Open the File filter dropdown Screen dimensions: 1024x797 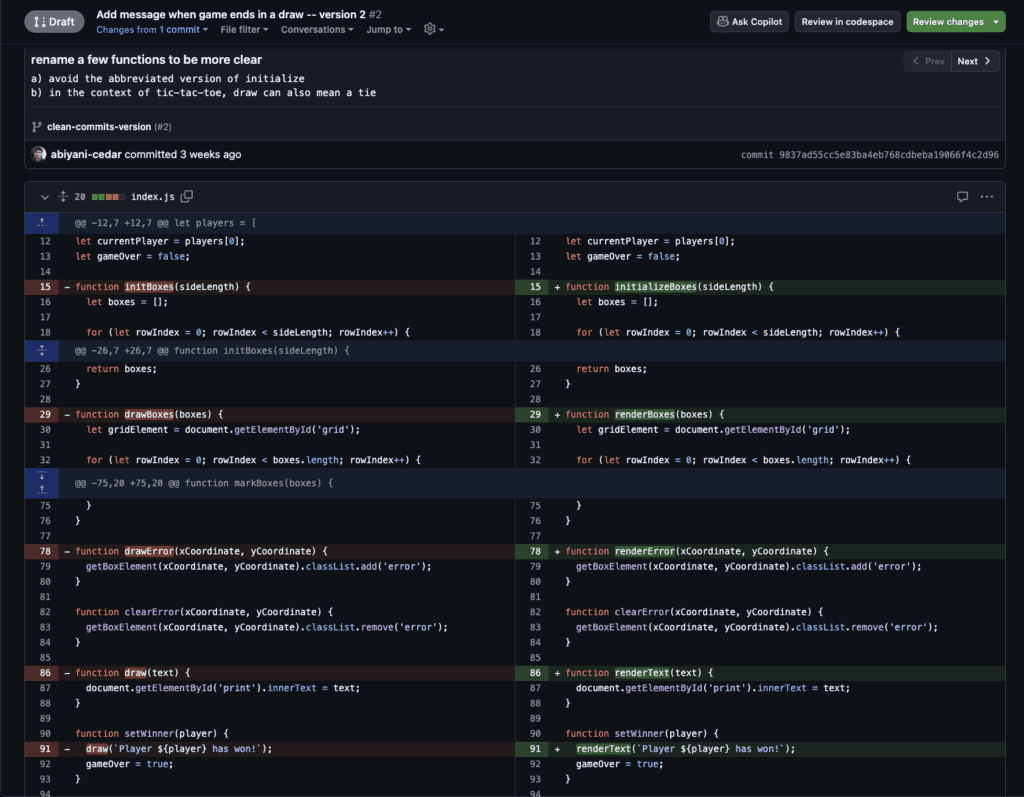click(246, 30)
